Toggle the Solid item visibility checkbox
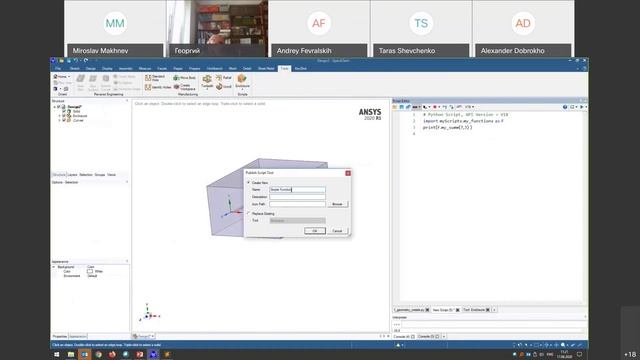Screen dimensions: 640x360 click(64, 111)
